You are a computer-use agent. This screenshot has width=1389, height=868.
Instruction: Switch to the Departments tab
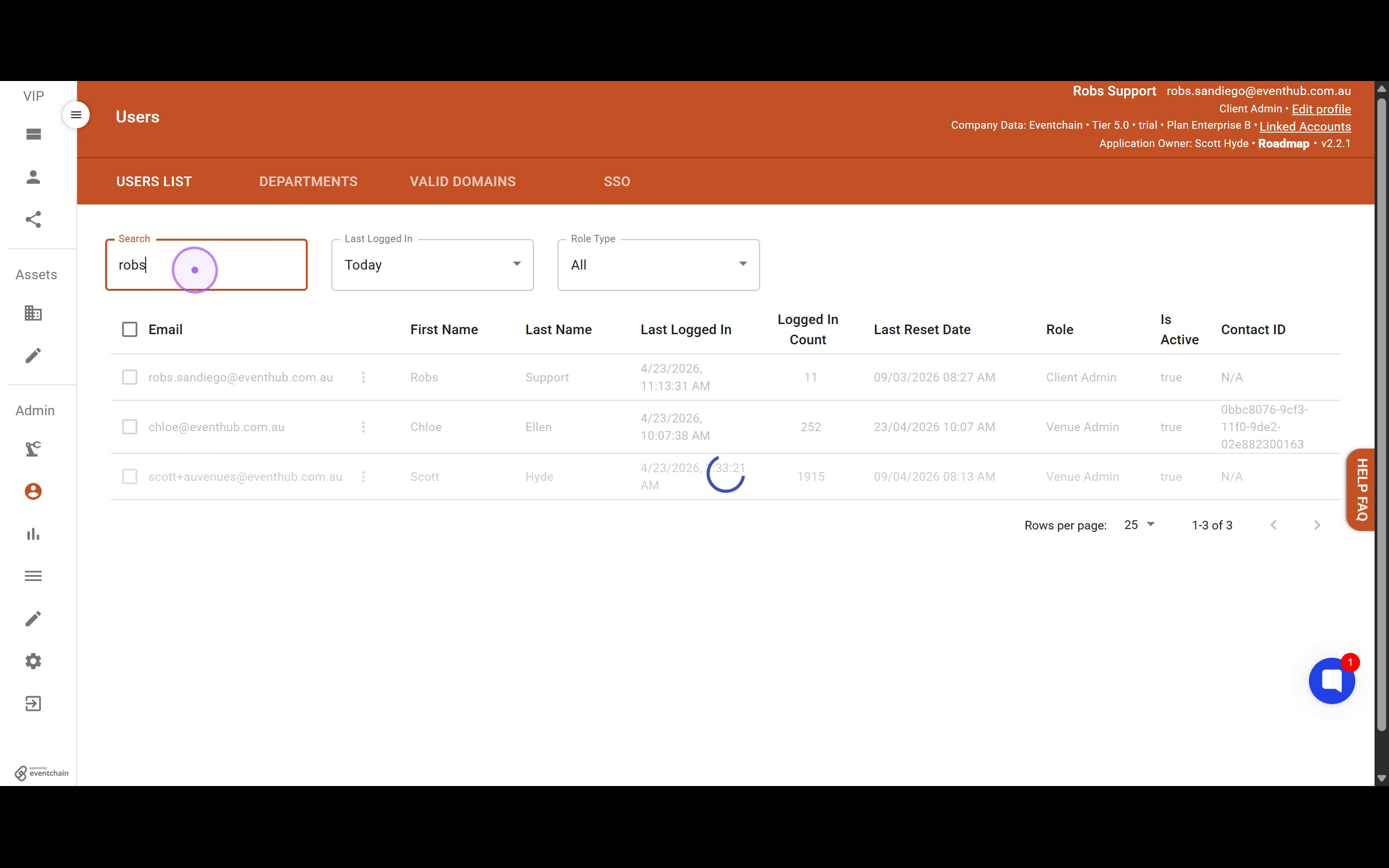(x=308, y=181)
